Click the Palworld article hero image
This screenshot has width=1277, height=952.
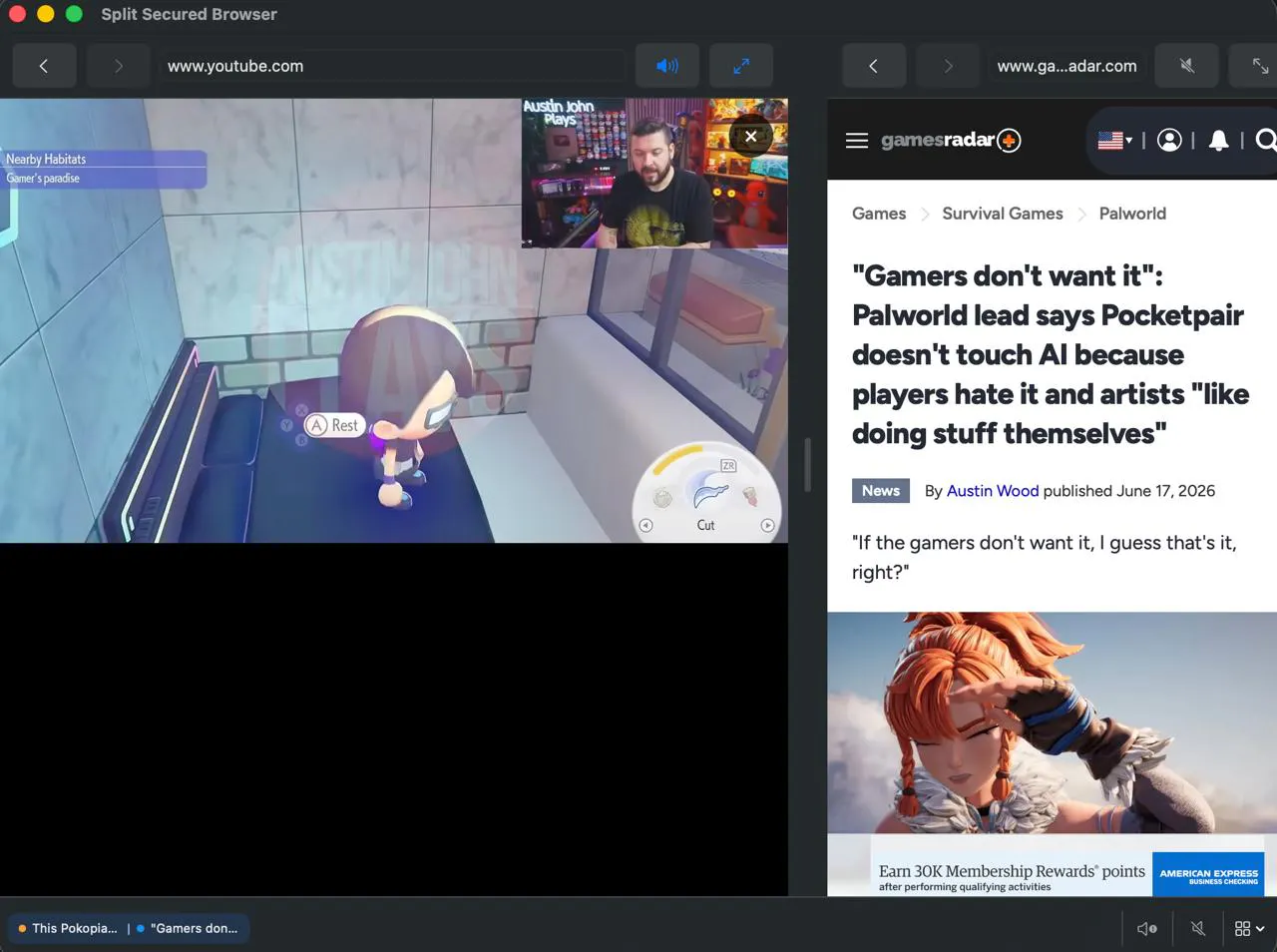(x=1052, y=722)
